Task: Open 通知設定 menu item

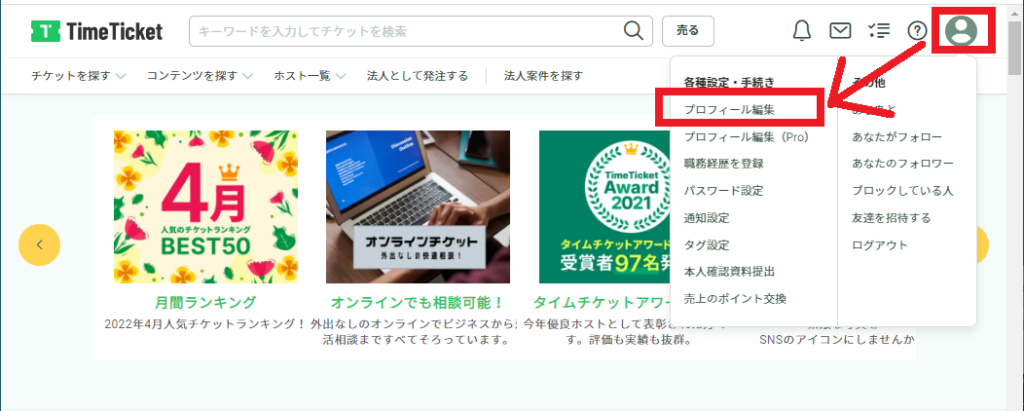Action: (709, 217)
